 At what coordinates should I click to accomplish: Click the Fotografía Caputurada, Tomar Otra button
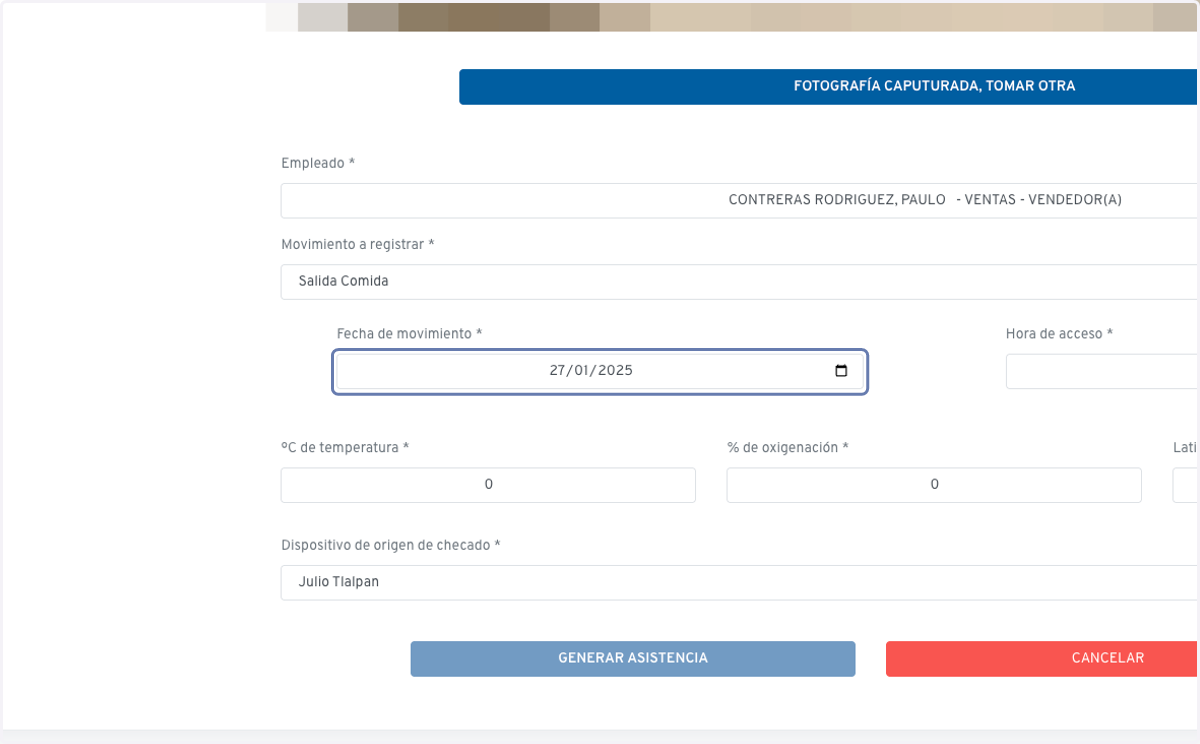(829, 86)
